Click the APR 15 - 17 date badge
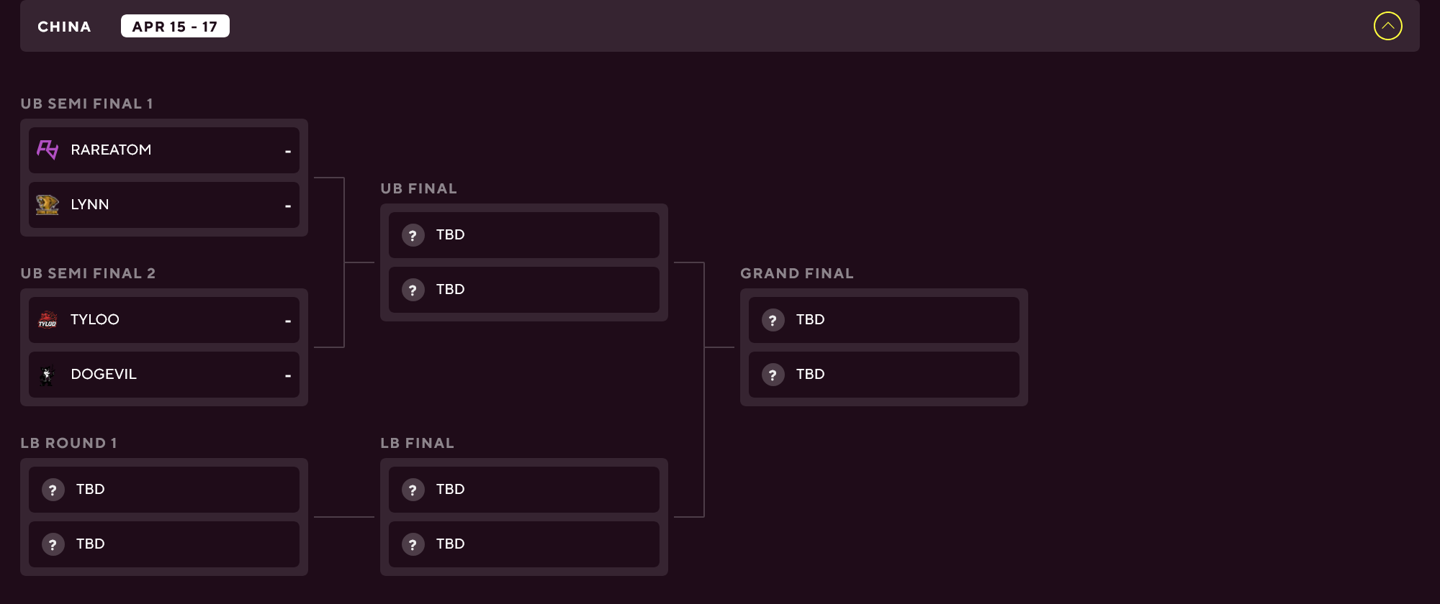Image resolution: width=1440 pixels, height=604 pixels. point(175,26)
